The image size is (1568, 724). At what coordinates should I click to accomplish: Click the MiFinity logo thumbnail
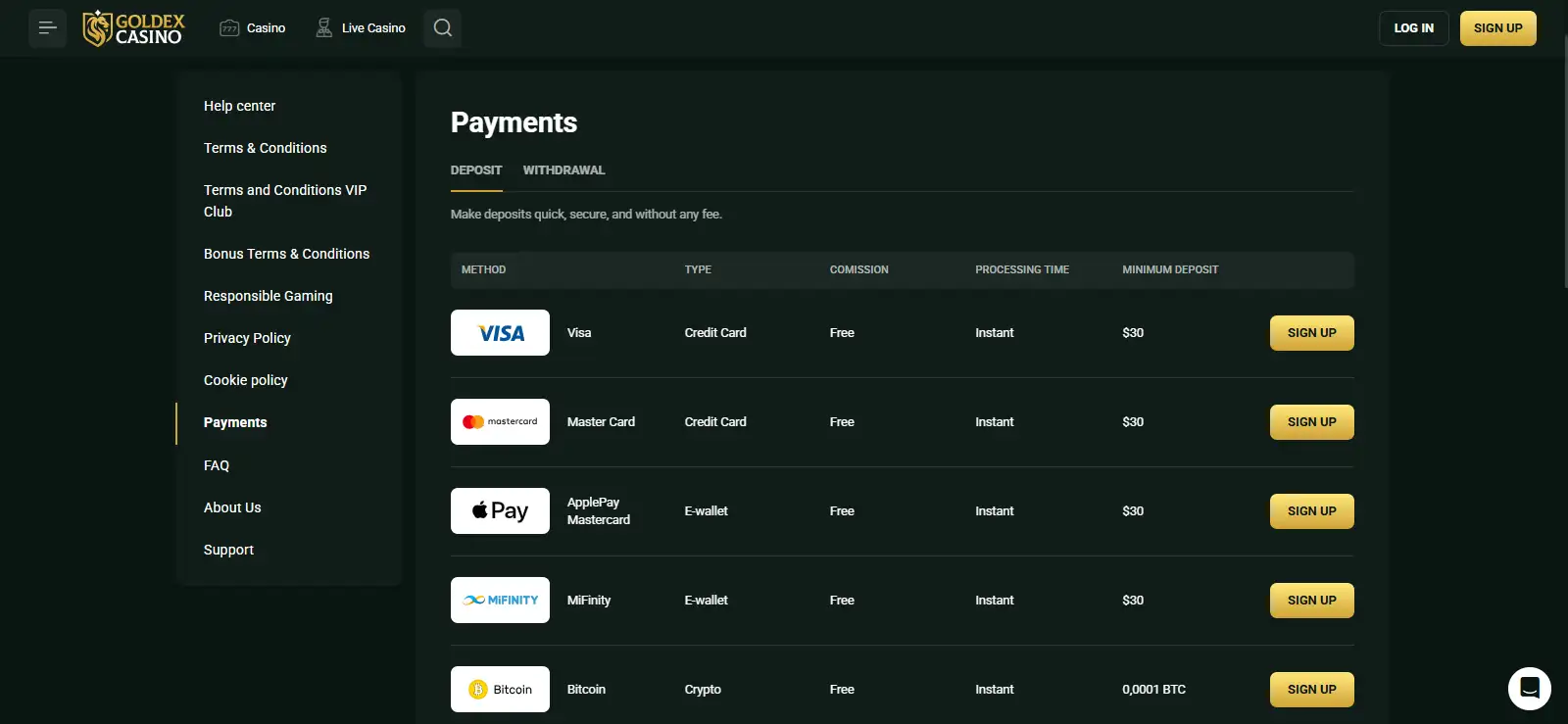pos(500,601)
